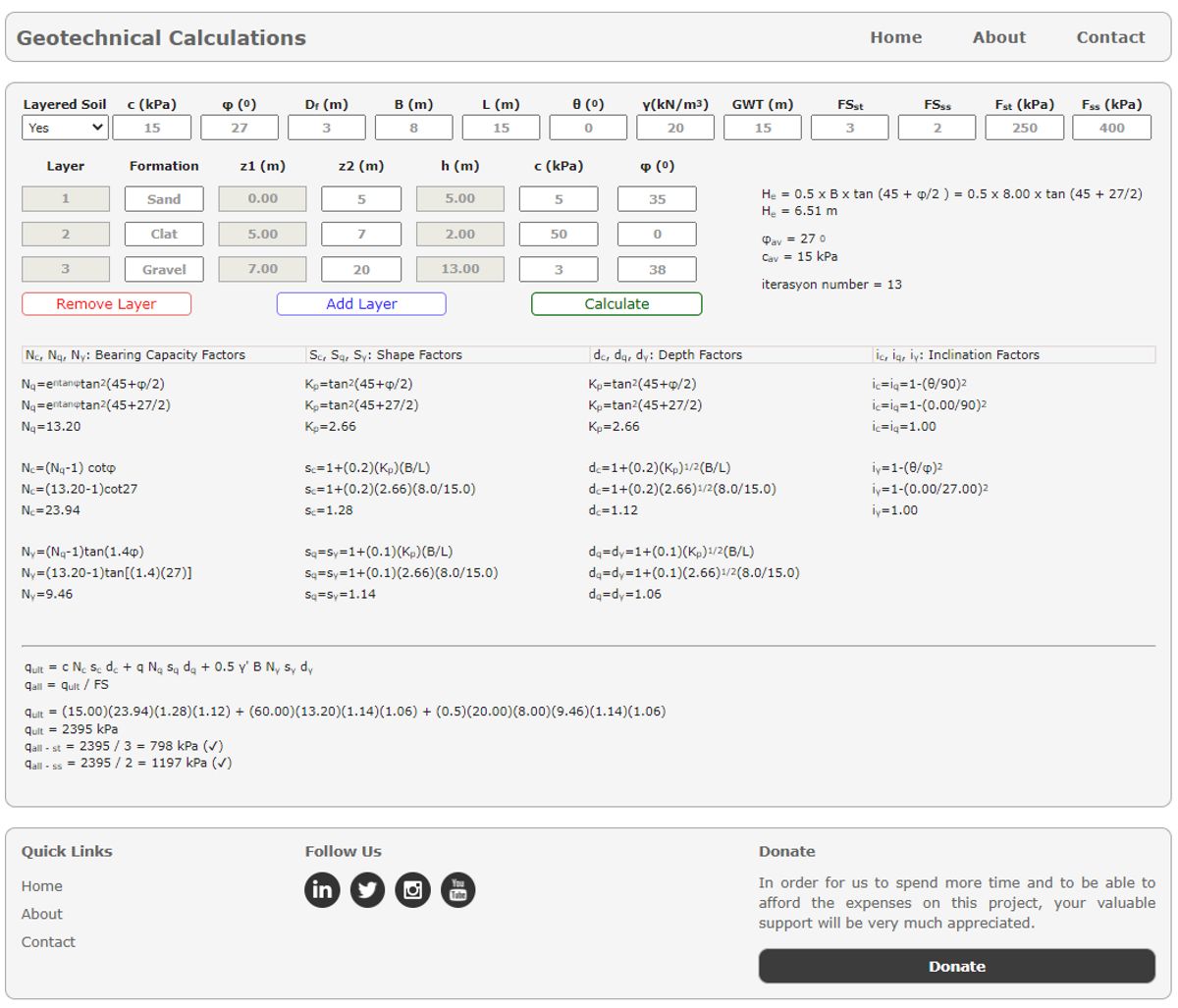Open the LinkedIn social icon

321,889
